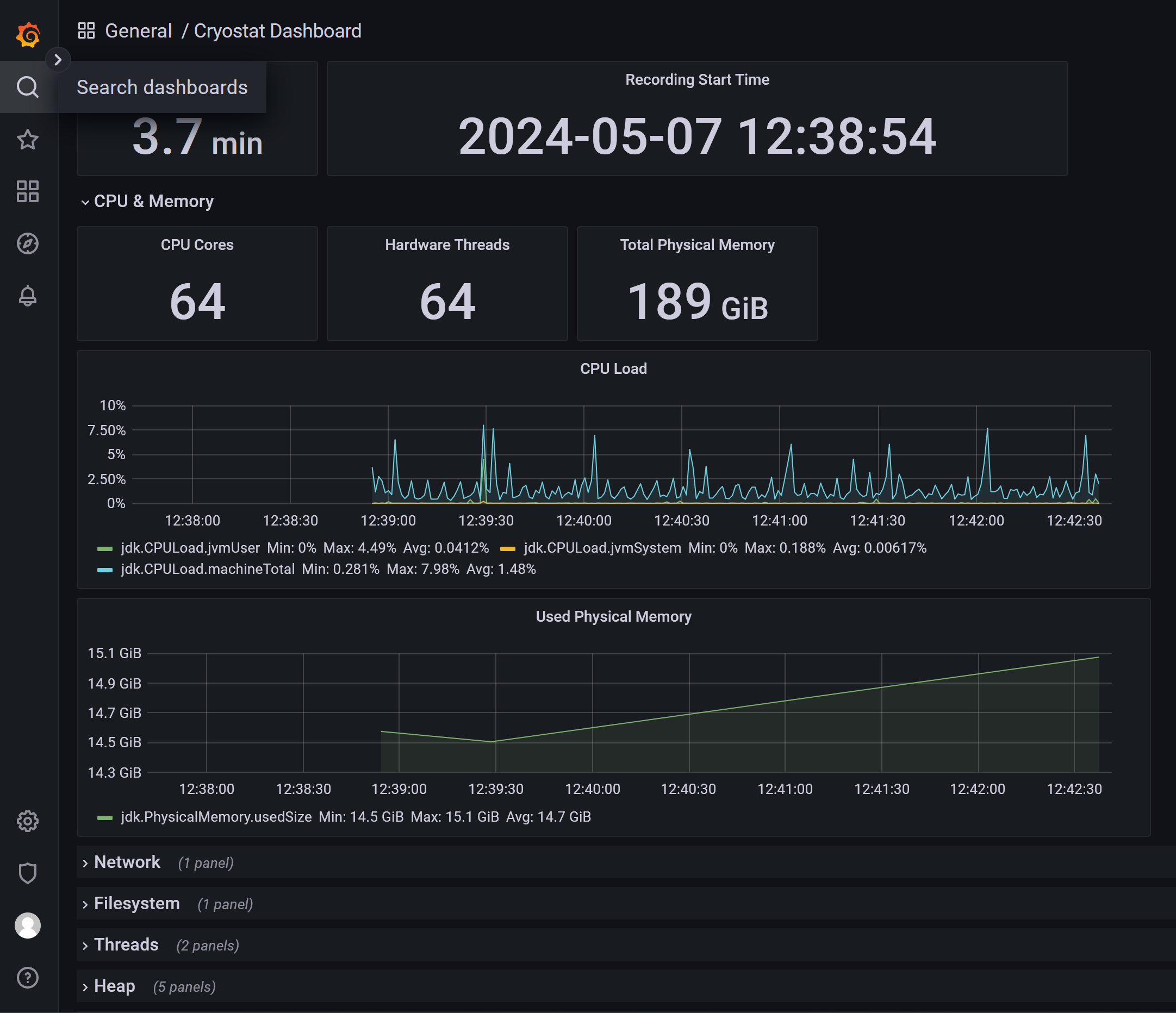The image size is (1176, 1013).
Task: Expand the Filesystem row
Action: click(136, 904)
